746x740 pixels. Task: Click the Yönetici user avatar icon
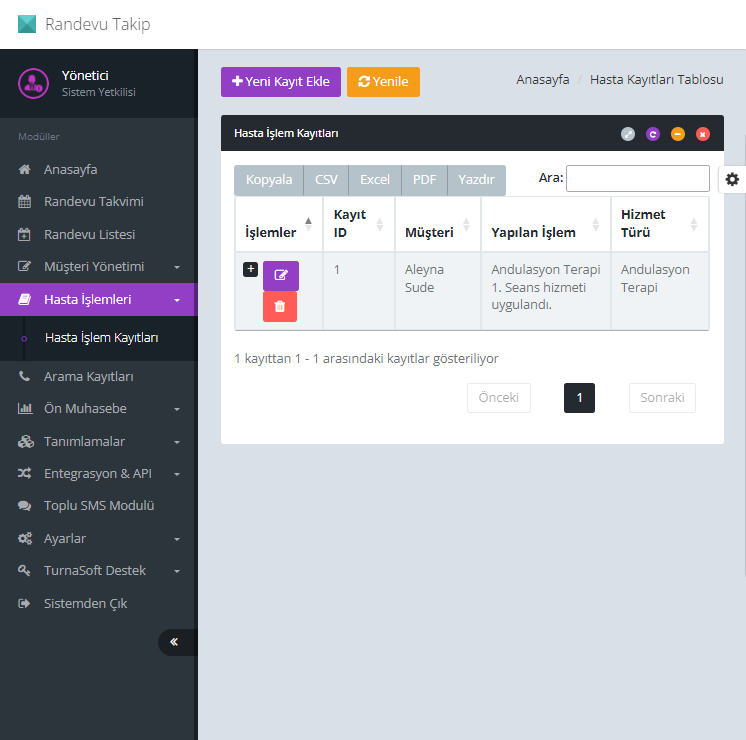coord(34,83)
